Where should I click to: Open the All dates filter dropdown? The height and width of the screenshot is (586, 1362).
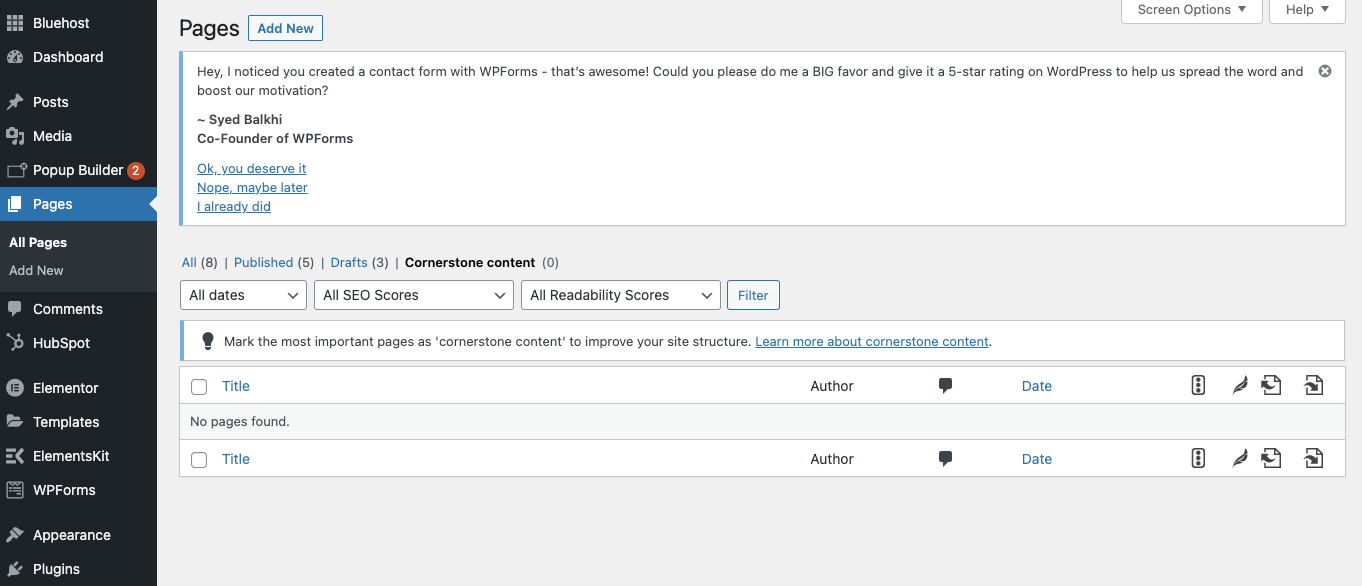click(x=243, y=295)
